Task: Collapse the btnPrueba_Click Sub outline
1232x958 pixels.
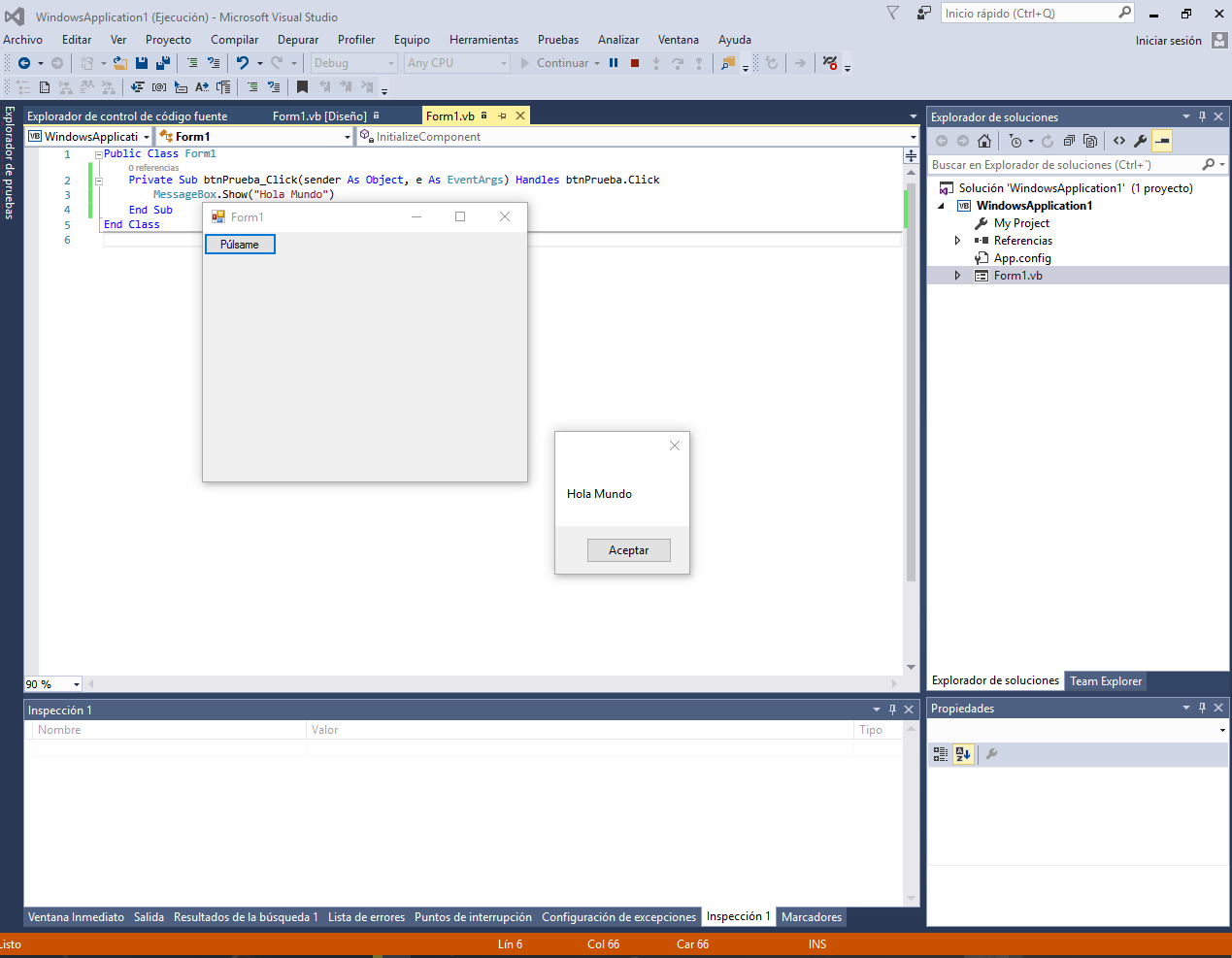Action: 98,181
